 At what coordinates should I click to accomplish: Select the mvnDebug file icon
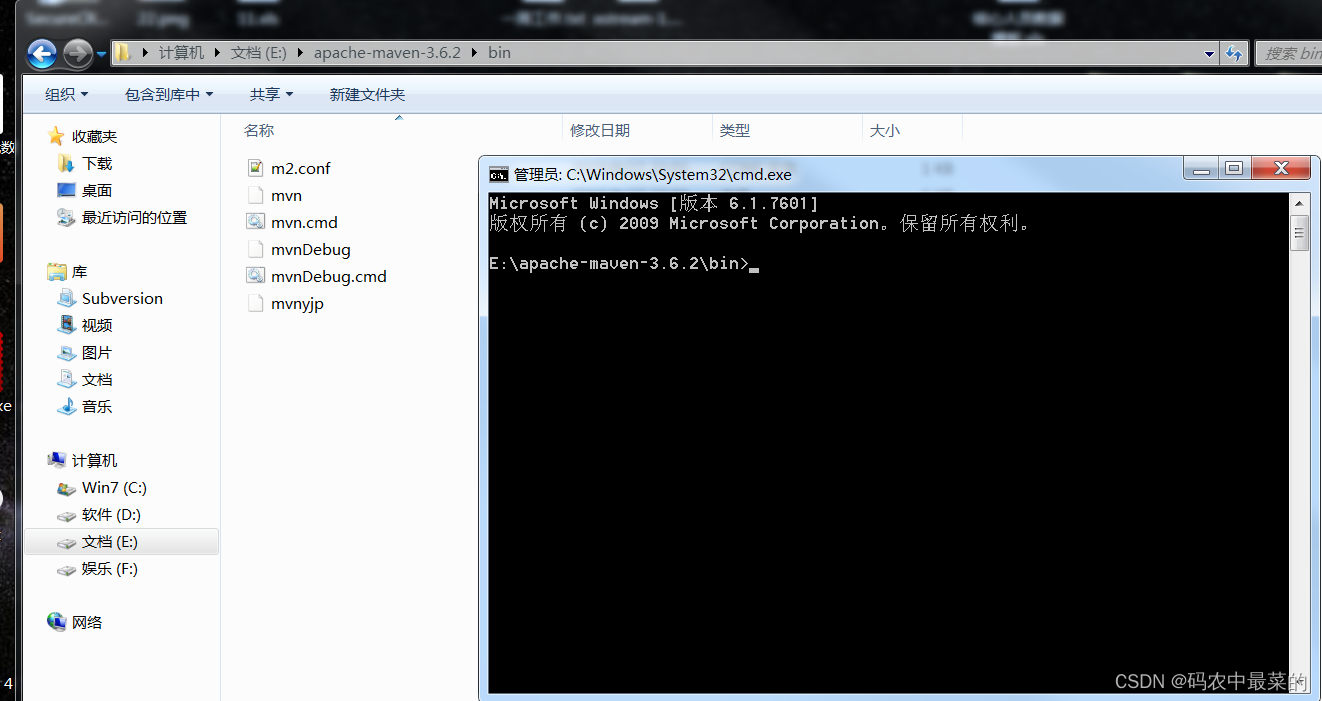[x=255, y=249]
